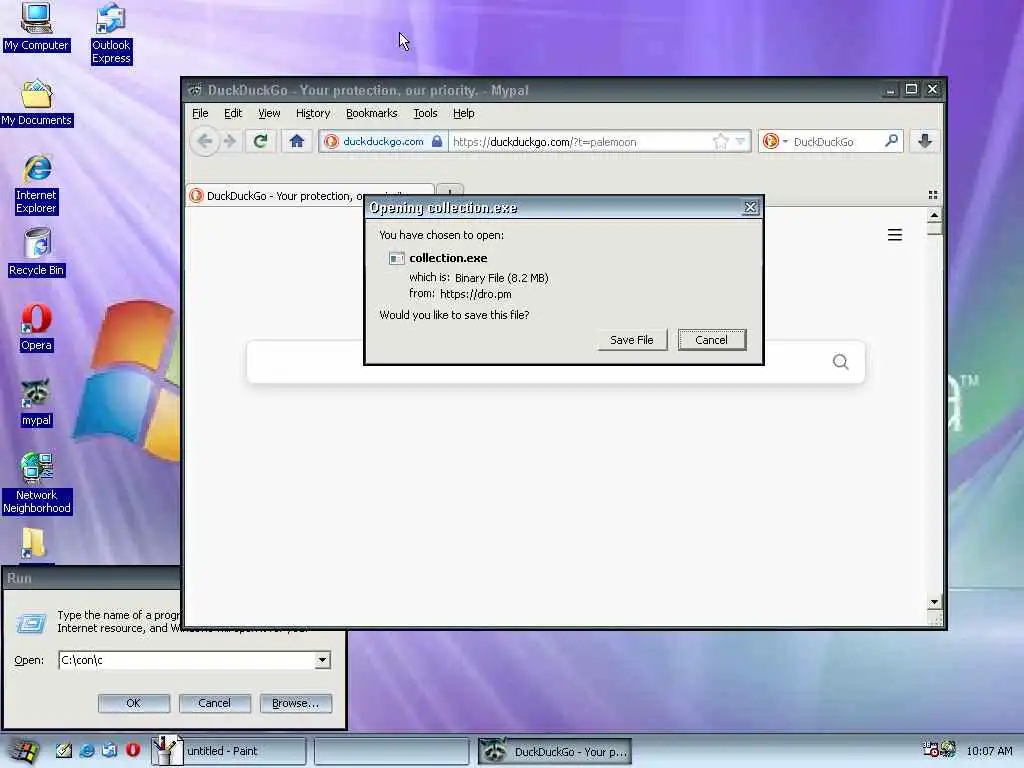Open the History menu
This screenshot has height=768, width=1024.
coord(313,113)
